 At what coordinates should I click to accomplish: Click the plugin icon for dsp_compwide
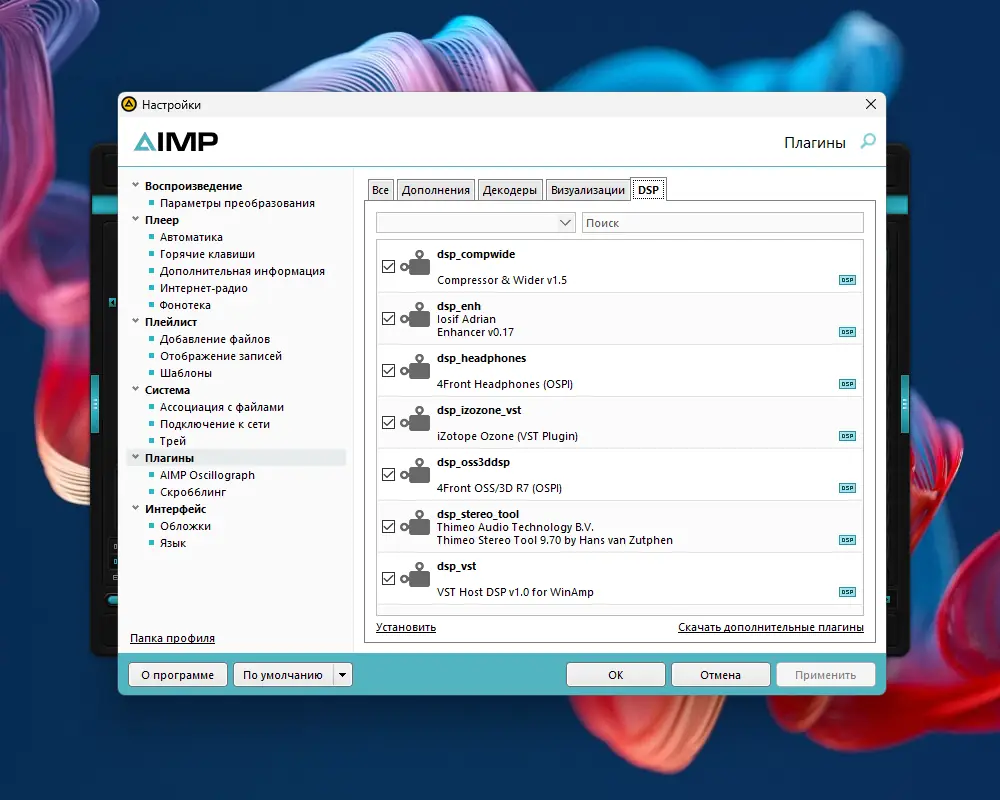coord(416,263)
